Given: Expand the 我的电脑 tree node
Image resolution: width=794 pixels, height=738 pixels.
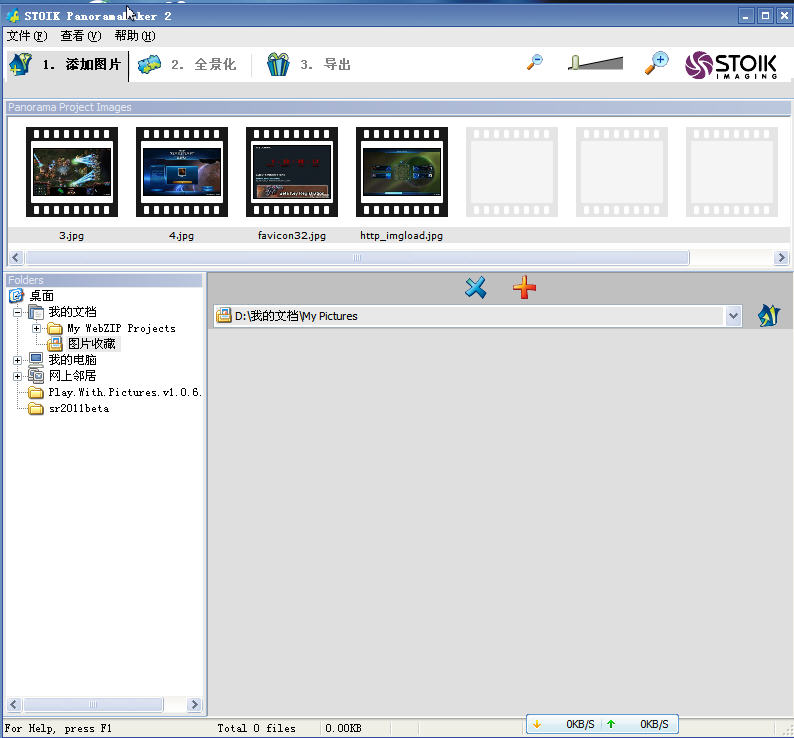Looking at the screenshot, I should tap(18, 360).
